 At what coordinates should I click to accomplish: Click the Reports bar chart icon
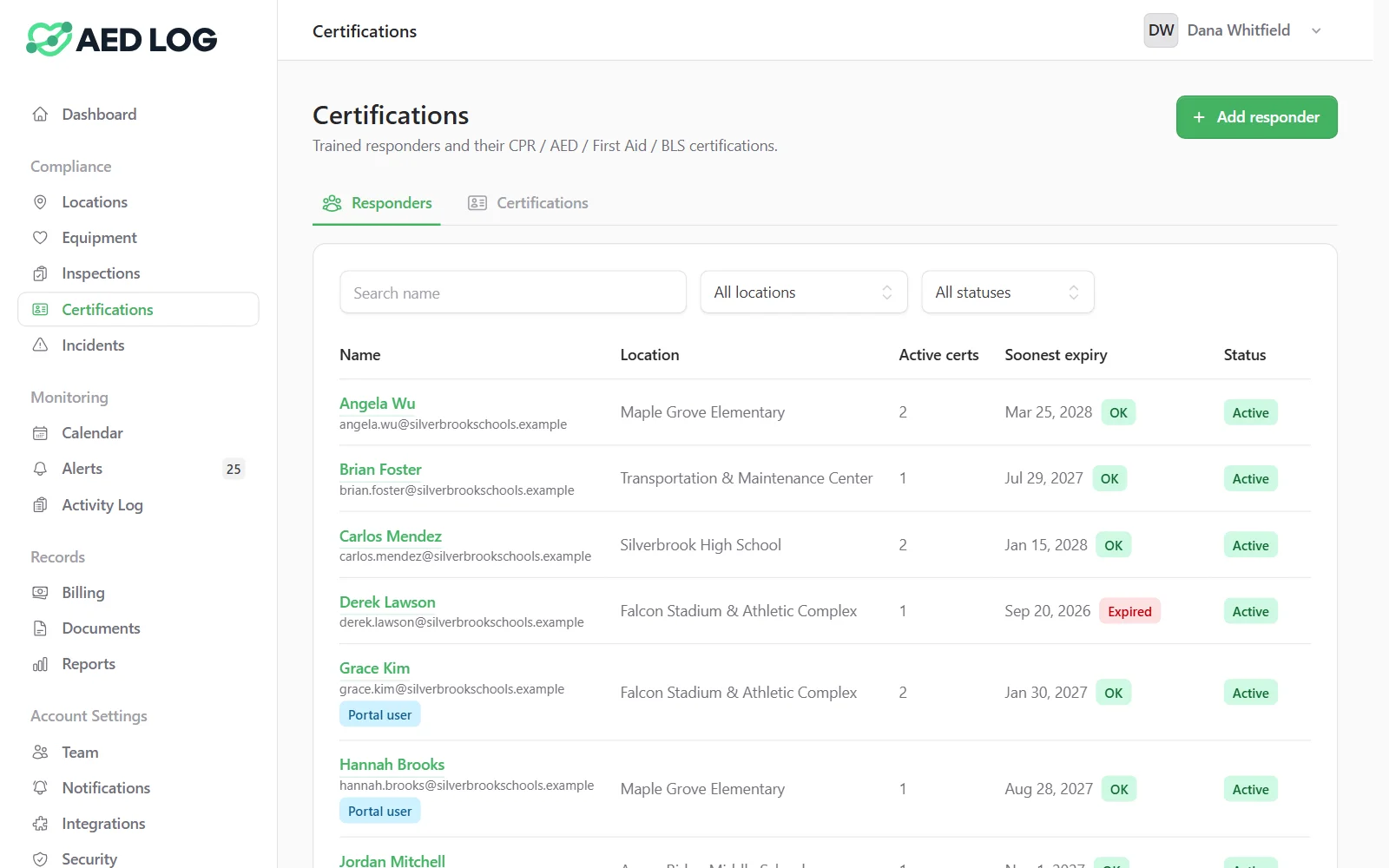tap(40, 664)
